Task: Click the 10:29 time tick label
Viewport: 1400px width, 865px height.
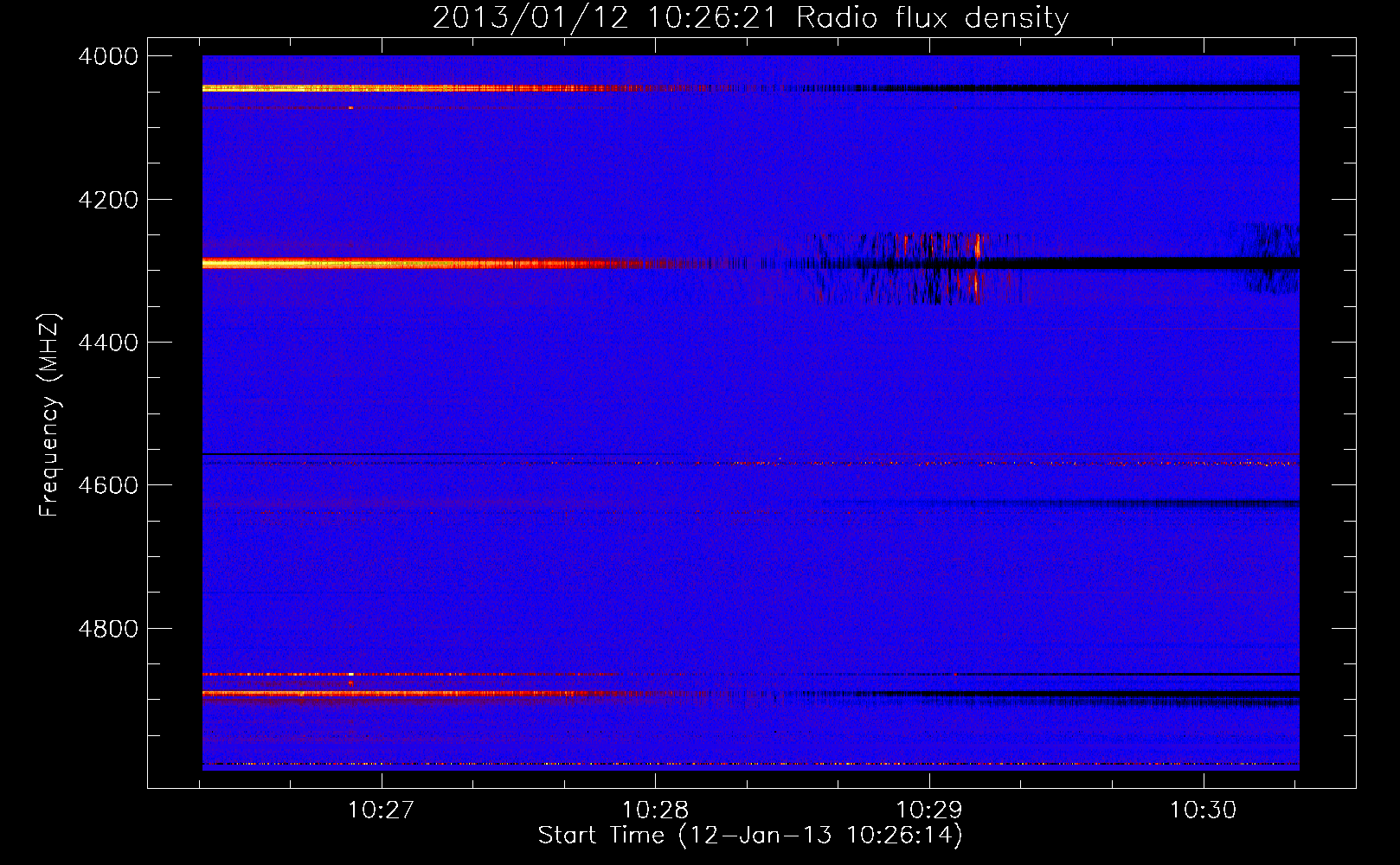Action: [928, 811]
